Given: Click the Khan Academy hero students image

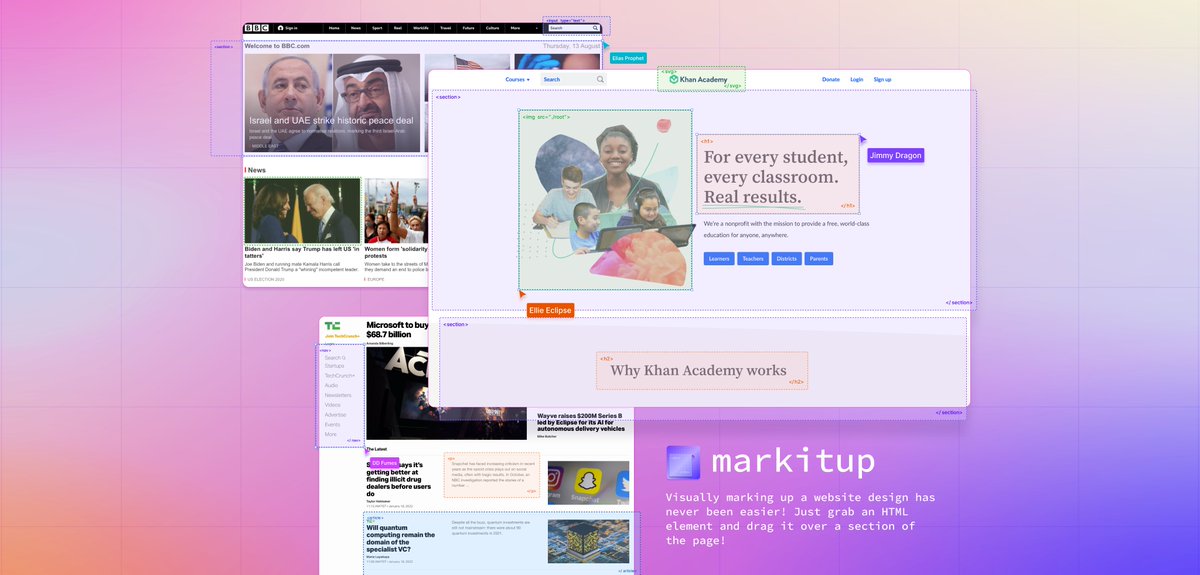Looking at the screenshot, I should click(x=605, y=200).
